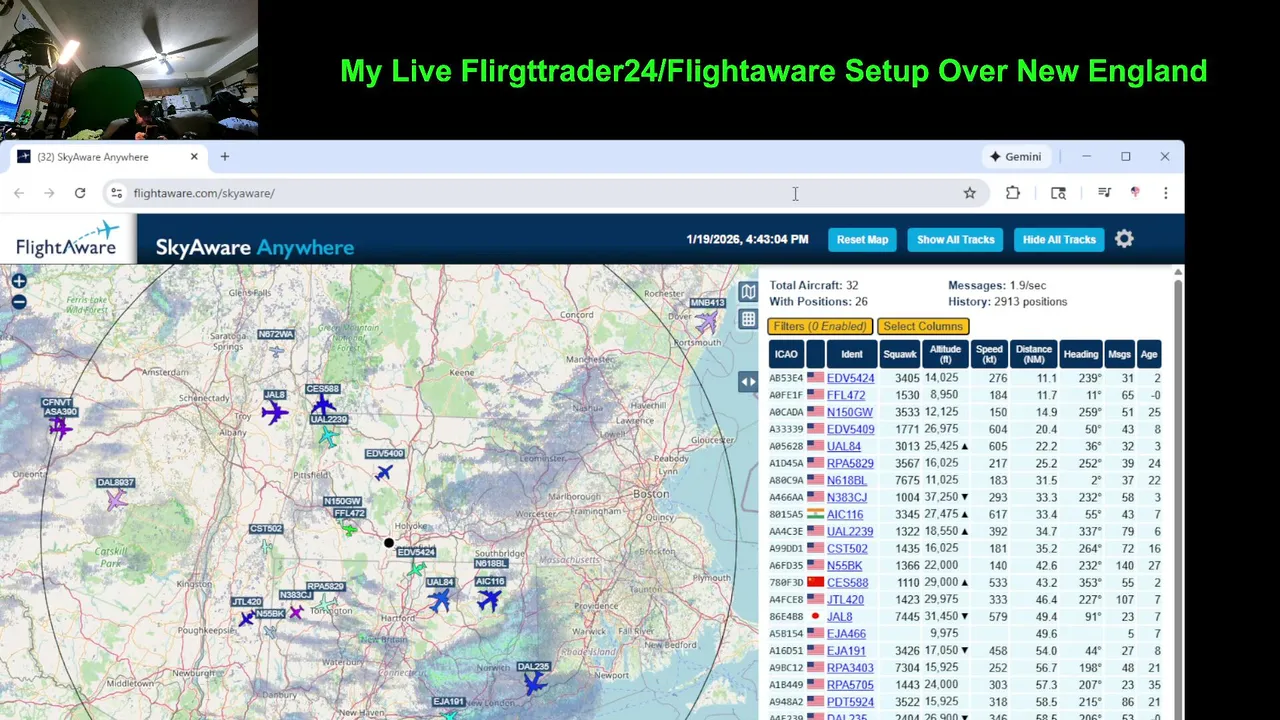Sort table by Distance (NM) column
The image size is (1280, 720).
(1033, 354)
